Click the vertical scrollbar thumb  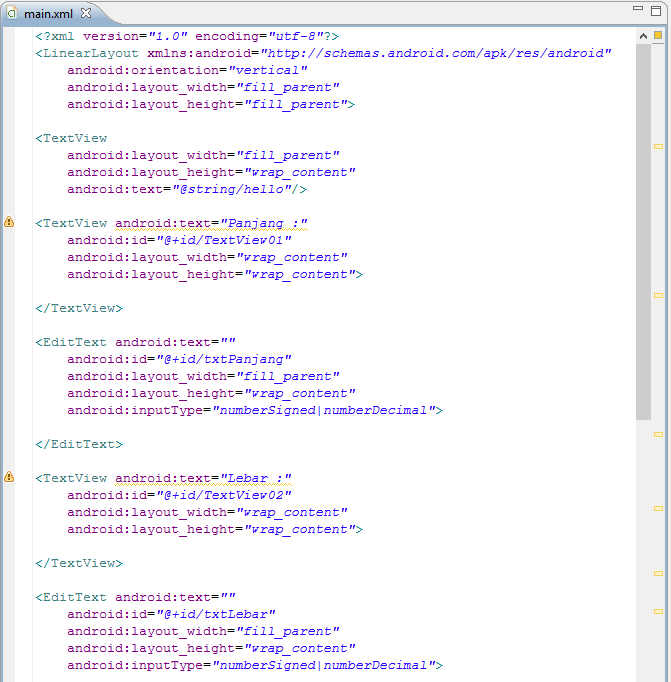pyautogui.click(x=643, y=232)
